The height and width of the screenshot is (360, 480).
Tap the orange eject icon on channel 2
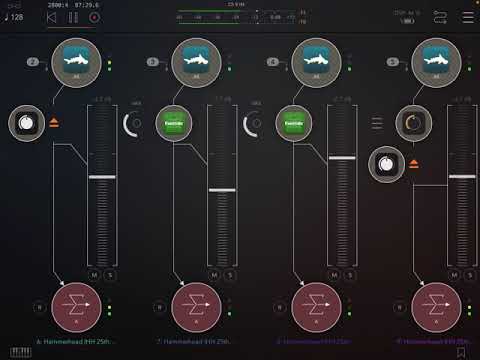pyautogui.click(x=54, y=122)
